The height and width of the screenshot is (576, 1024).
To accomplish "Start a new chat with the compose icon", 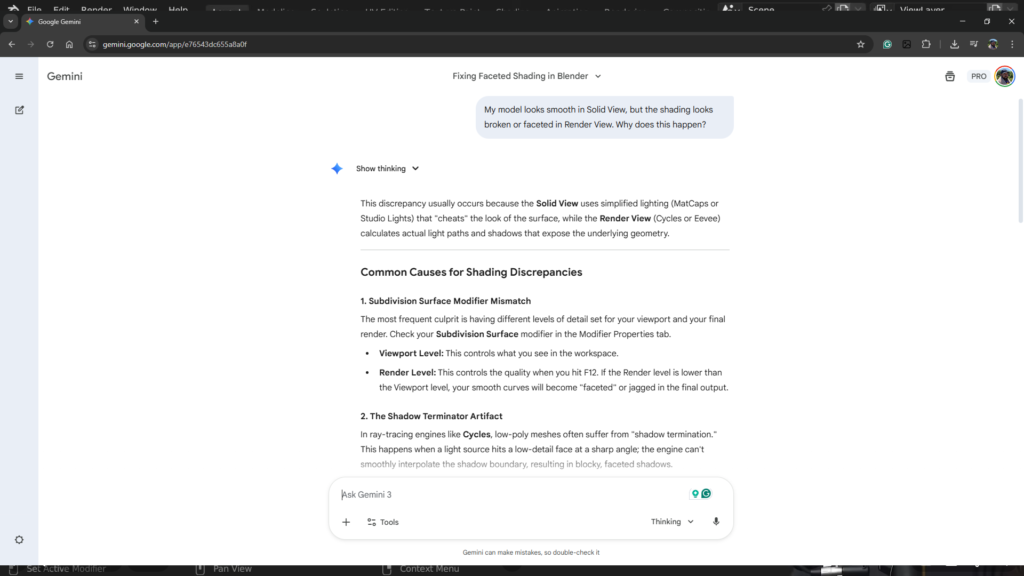I will [19, 110].
